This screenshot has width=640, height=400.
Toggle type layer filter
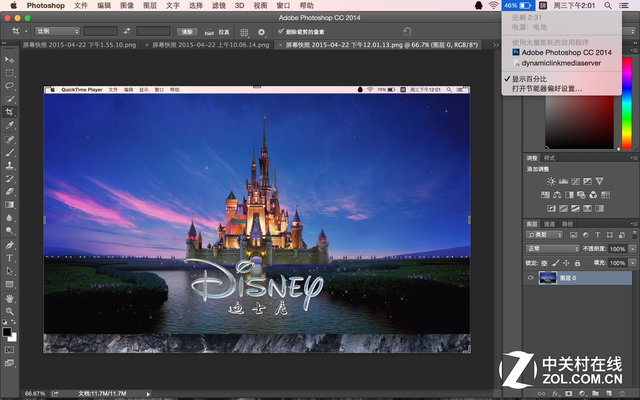click(598, 235)
